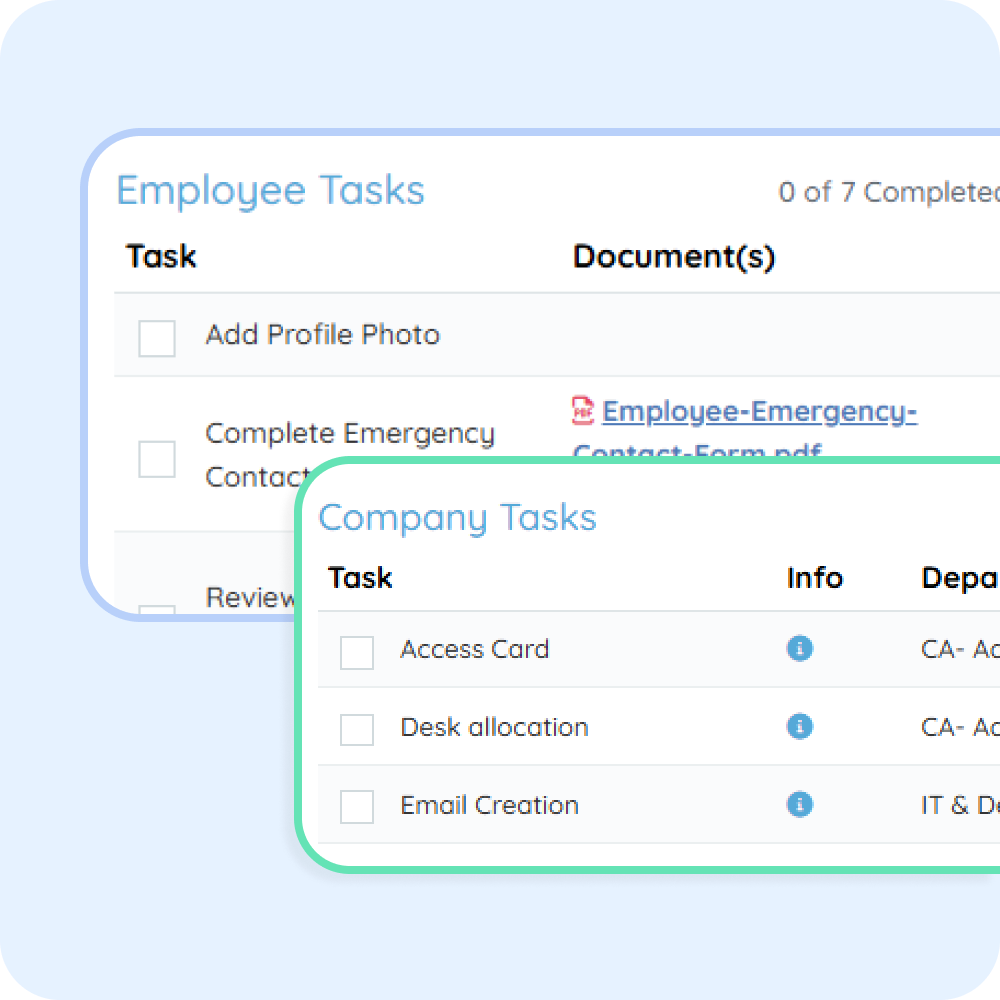
Task: Click Task header in Company Tasks
Action: coord(360,578)
